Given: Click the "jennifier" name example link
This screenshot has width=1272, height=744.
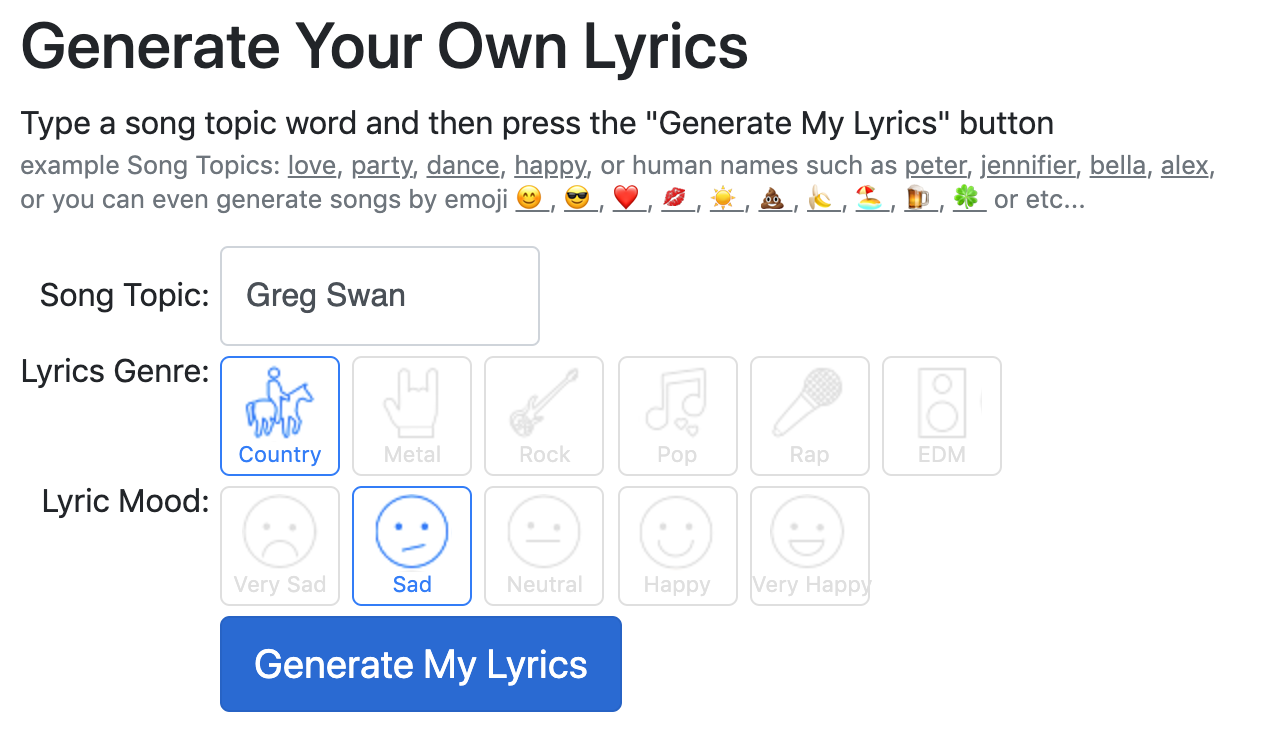Looking at the screenshot, I should tap(1027, 165).
